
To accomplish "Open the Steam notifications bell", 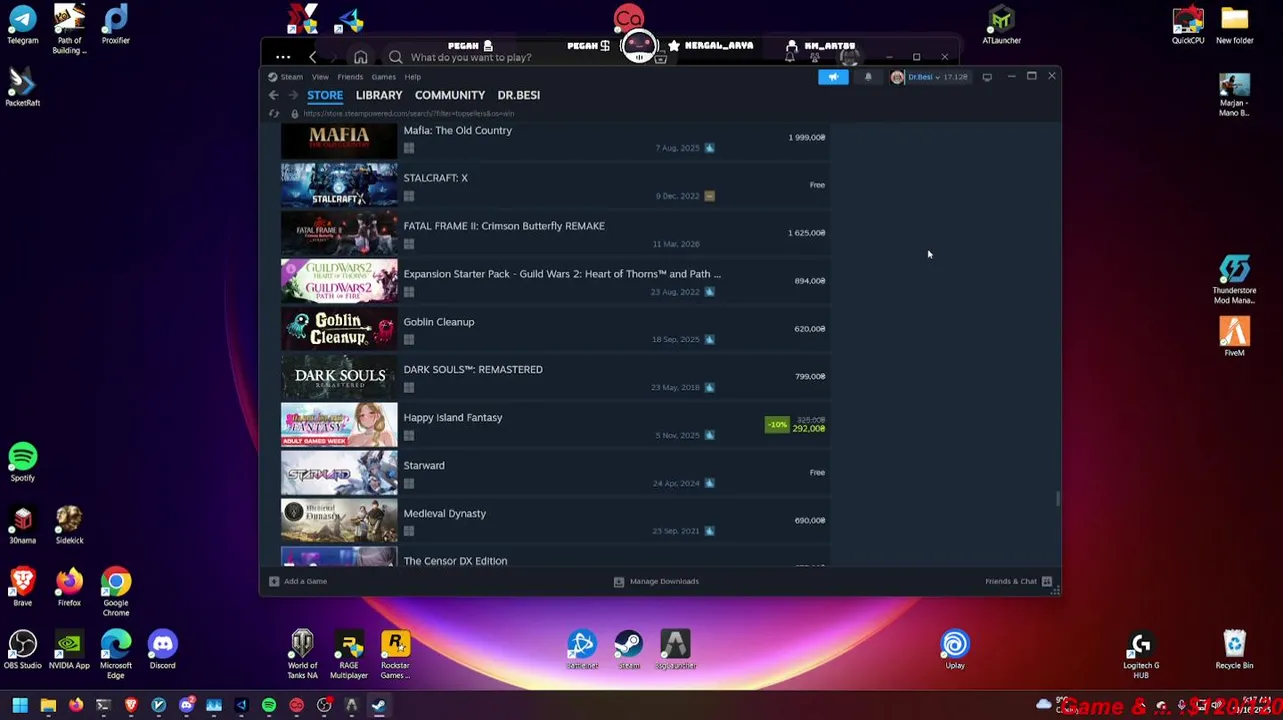I will tap(868, 77).
